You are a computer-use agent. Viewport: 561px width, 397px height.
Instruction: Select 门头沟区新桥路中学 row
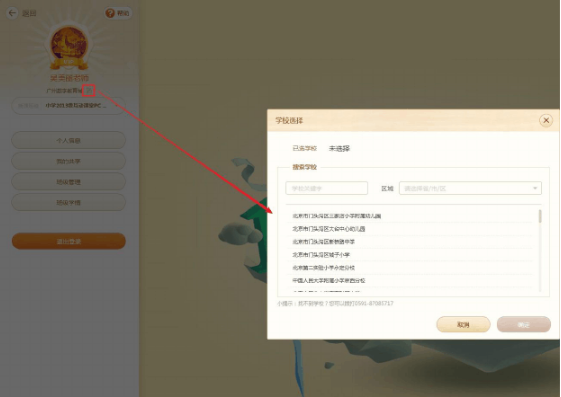coord(411,242)
